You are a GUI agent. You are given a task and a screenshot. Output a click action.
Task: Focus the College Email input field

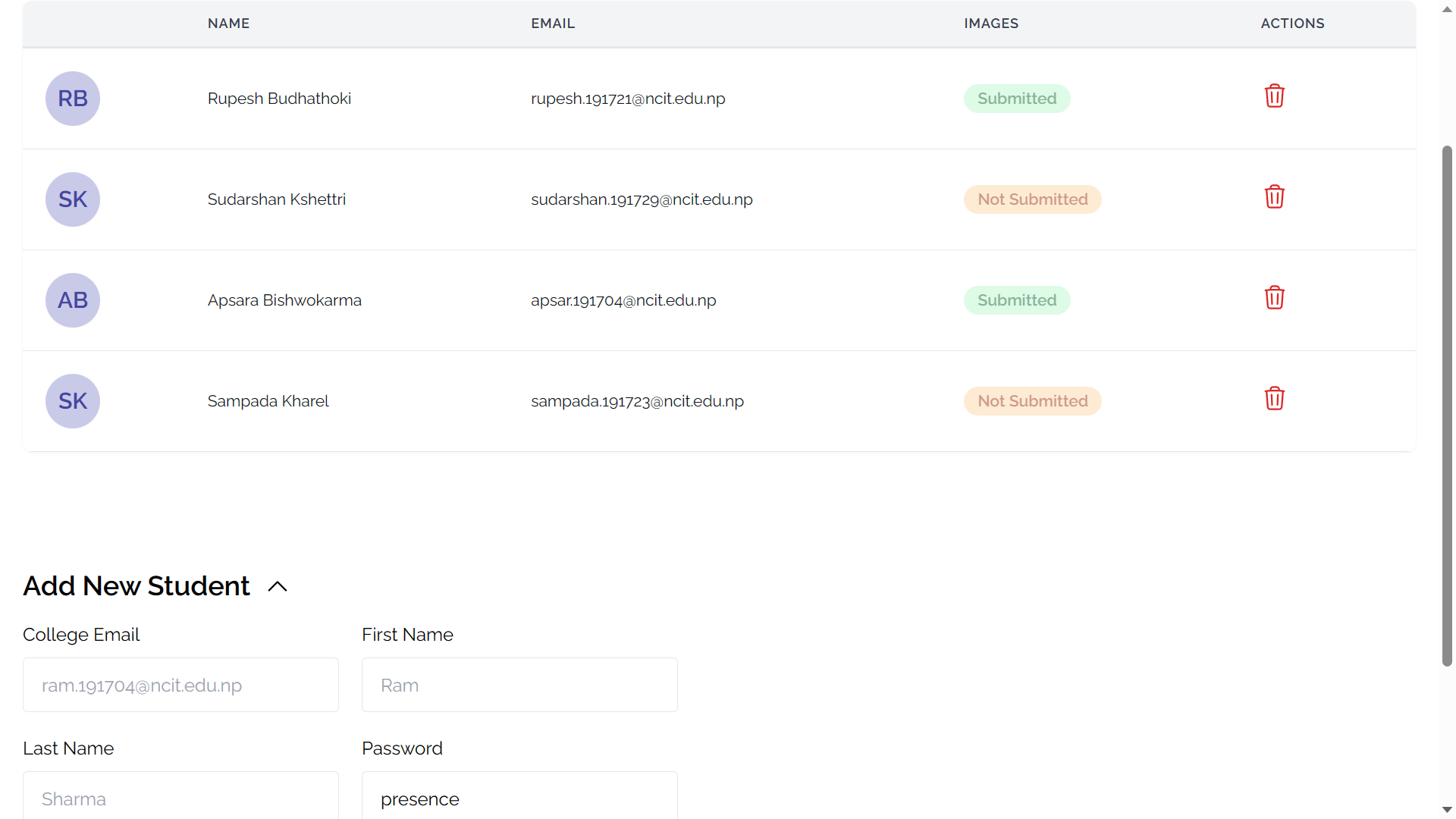coord(180,685)
